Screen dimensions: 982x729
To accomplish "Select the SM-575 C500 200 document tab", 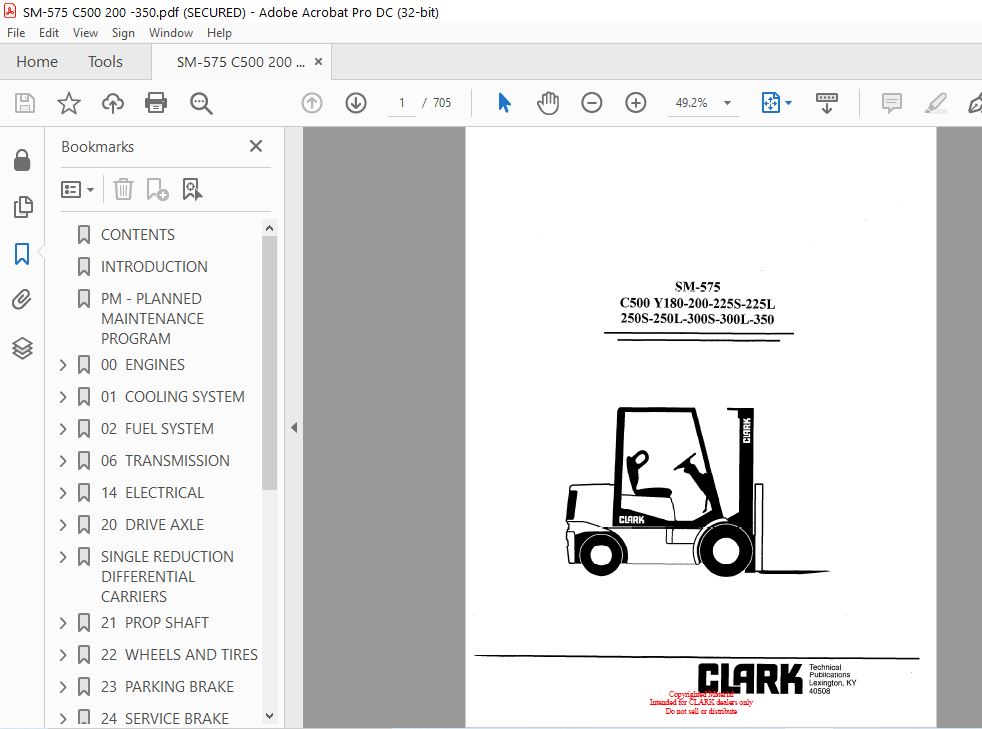I will 240,62.
